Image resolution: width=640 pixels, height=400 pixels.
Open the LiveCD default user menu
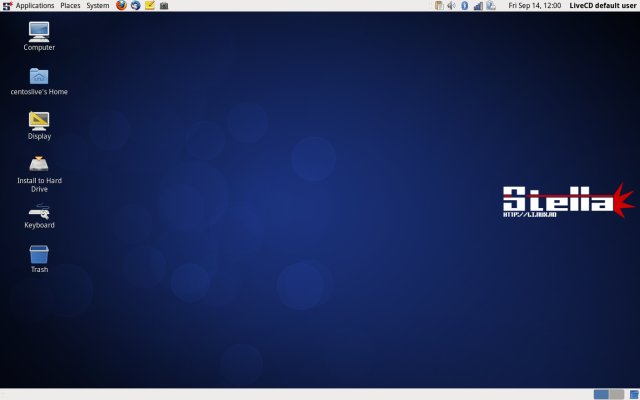[x=603, y=5]
